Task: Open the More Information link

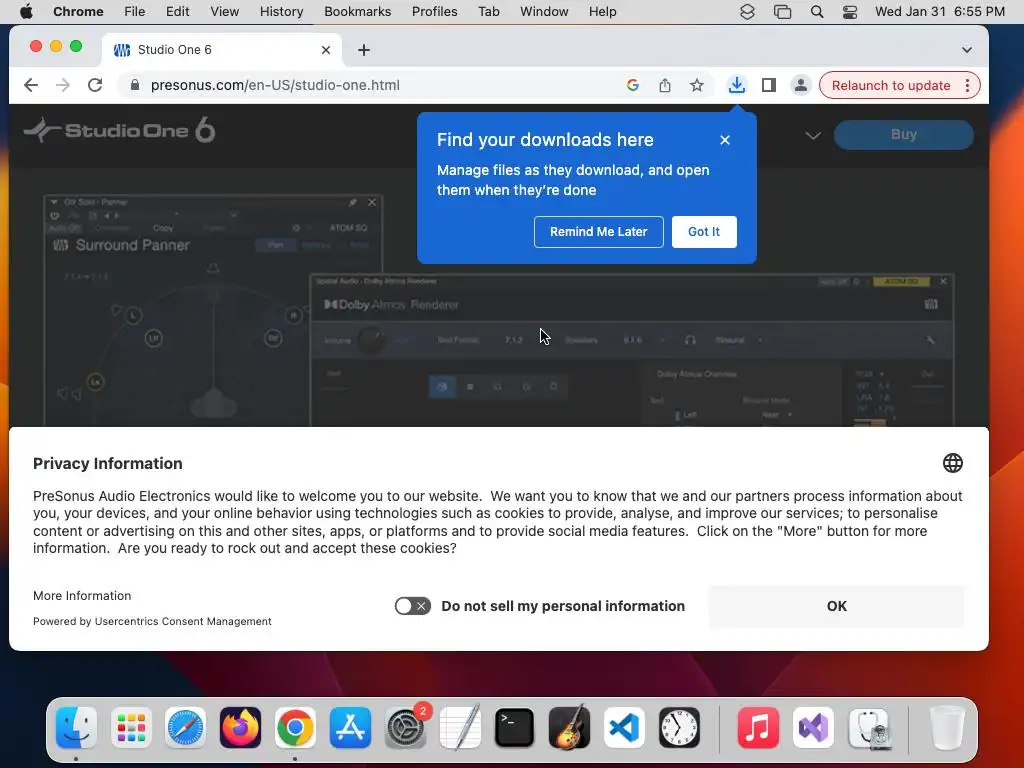Action: [82, 596]
